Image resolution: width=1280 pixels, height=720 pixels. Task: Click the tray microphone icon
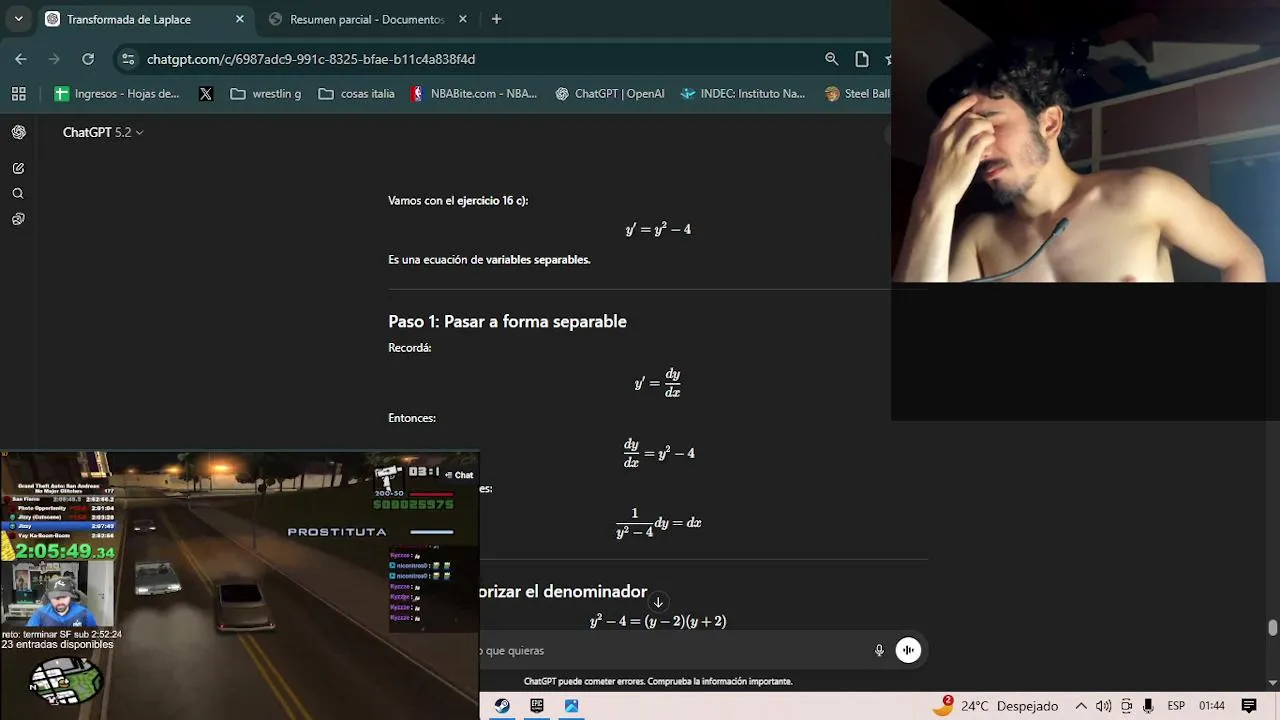point(1148,705)
